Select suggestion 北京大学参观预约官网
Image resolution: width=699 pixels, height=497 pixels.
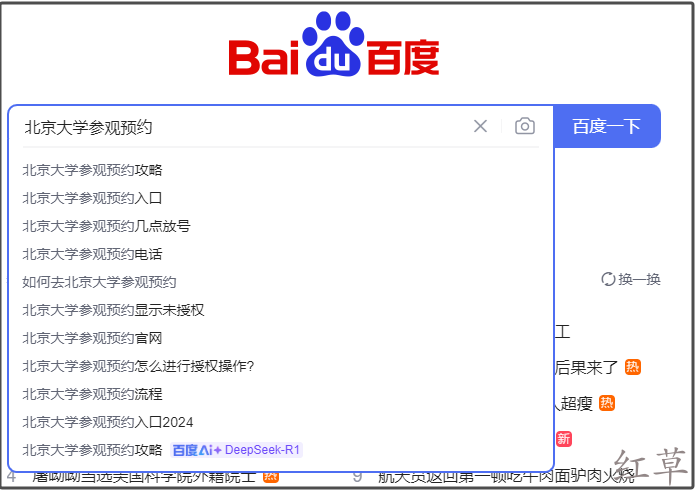pos(92,338)
